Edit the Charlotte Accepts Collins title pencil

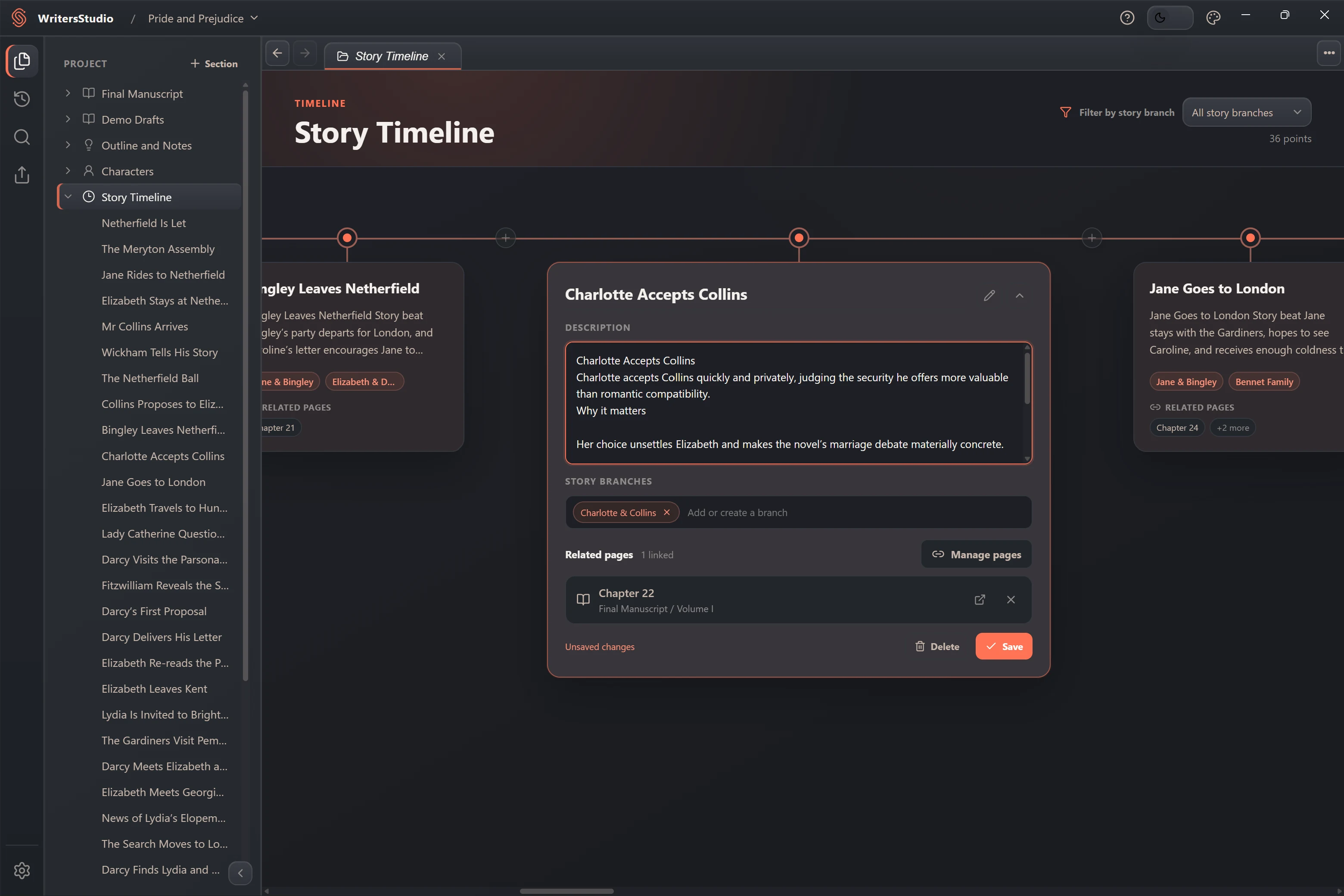[x=989, y=296]
